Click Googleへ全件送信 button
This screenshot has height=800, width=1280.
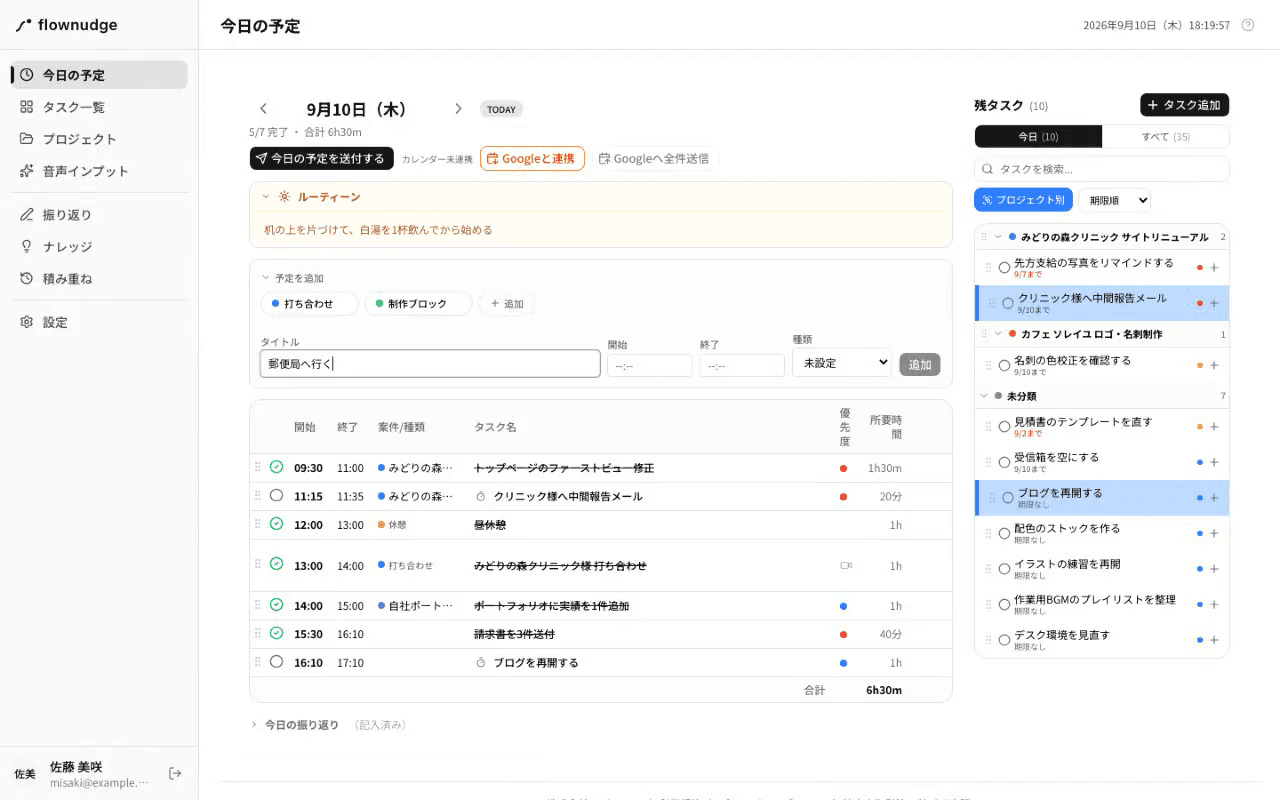pyautogui.click(x=654, y=158)
